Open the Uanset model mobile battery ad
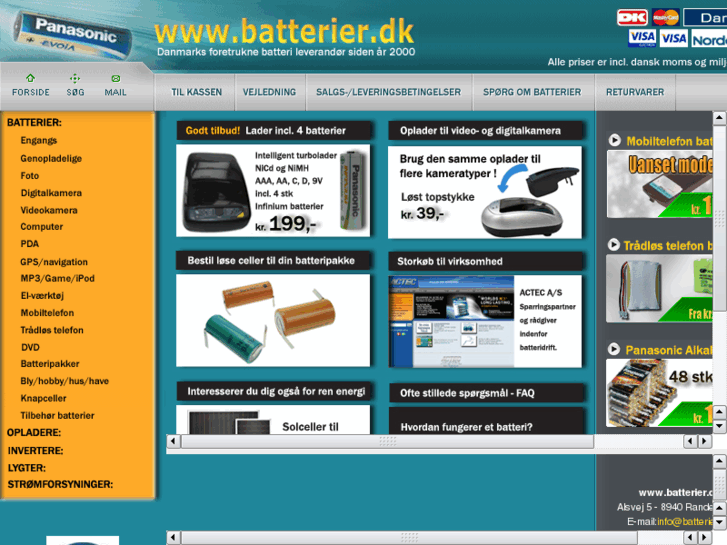This screenshot has width=727, height=545. (x=659, y=184)
